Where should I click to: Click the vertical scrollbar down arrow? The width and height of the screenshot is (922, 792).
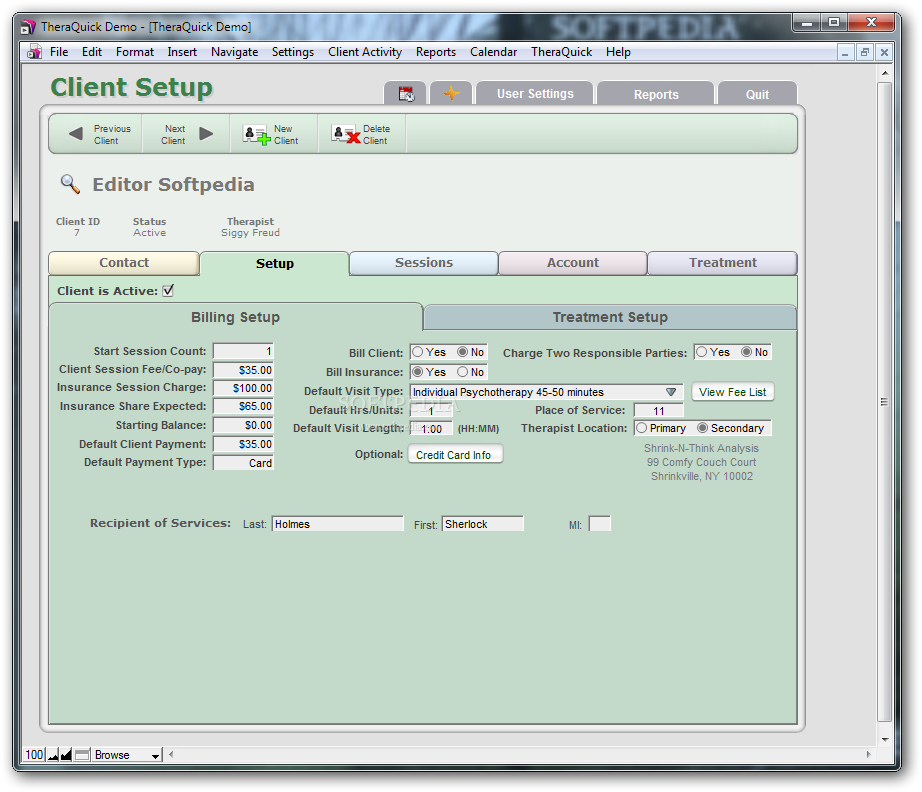[x=884, y=740]
